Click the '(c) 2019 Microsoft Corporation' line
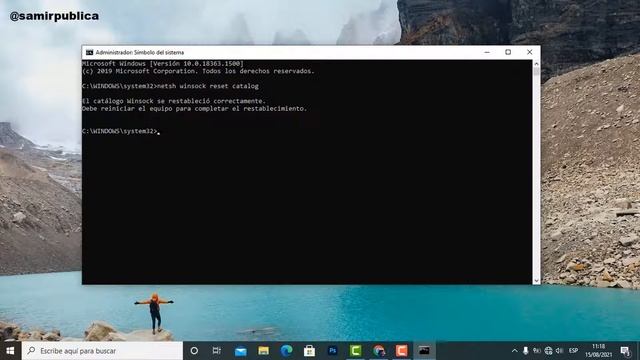This screenshot has height=360, width=640. (198, 71)
